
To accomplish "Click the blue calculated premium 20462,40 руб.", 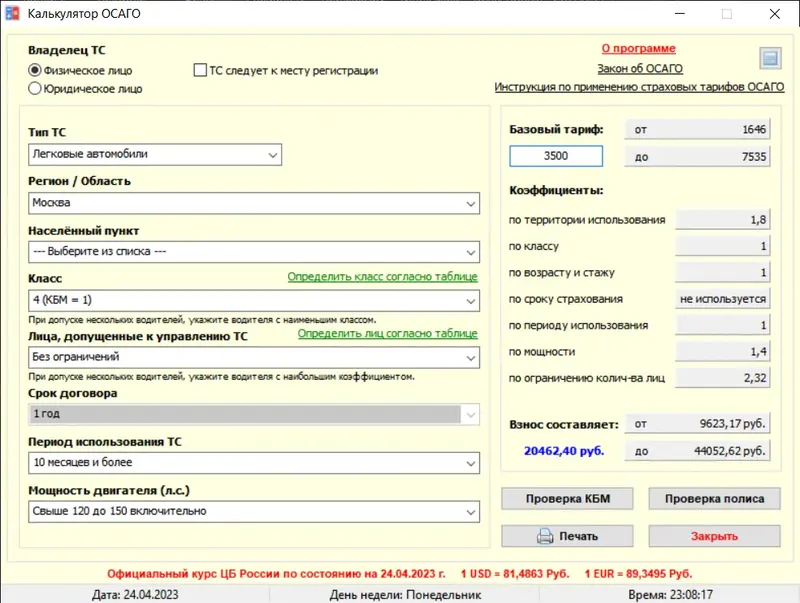I will 564,451.
